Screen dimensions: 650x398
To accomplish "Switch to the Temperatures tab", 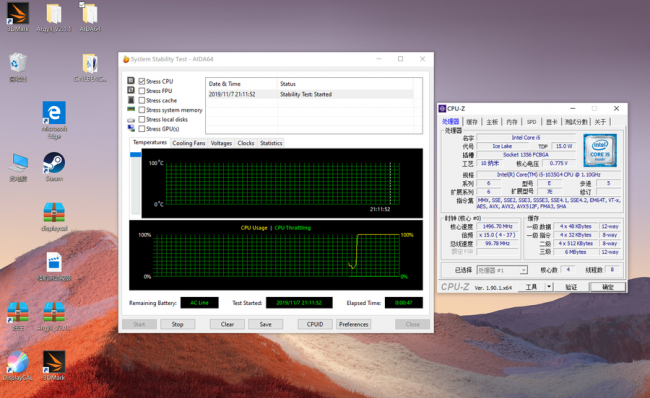I will point(150,142).
